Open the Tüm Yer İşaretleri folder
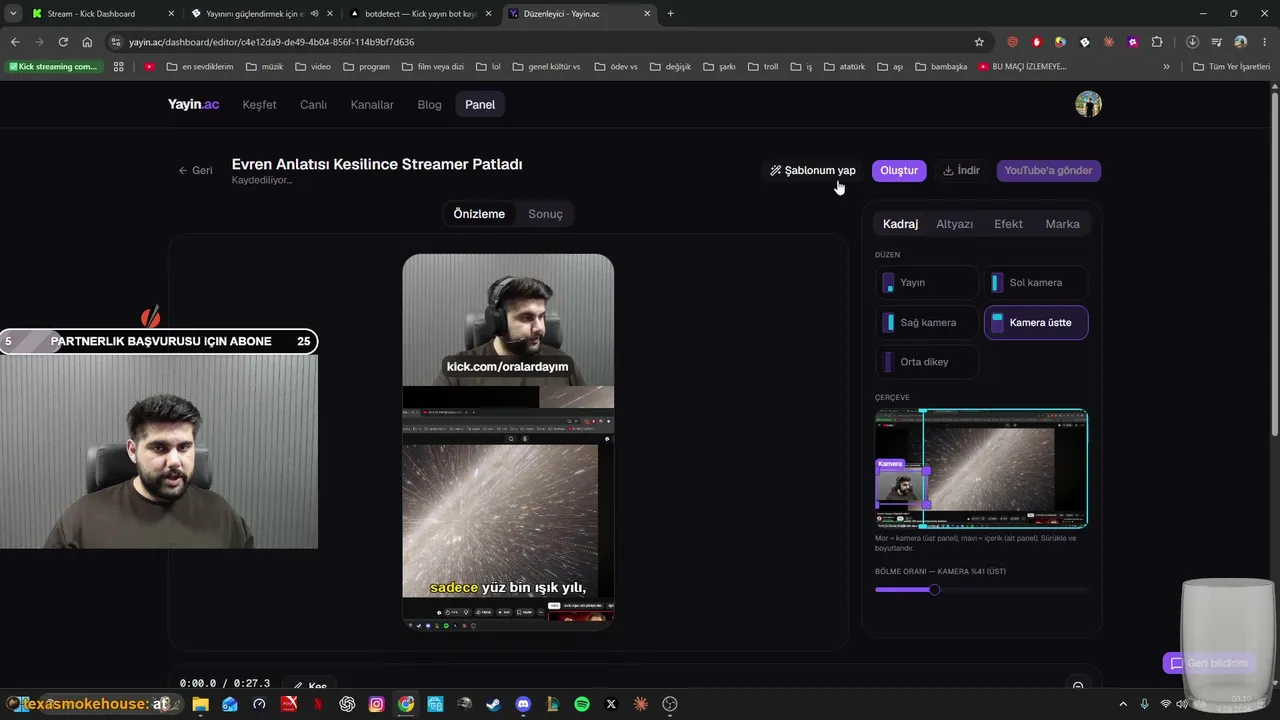The image size is (1280, 720). (1231, 67)
